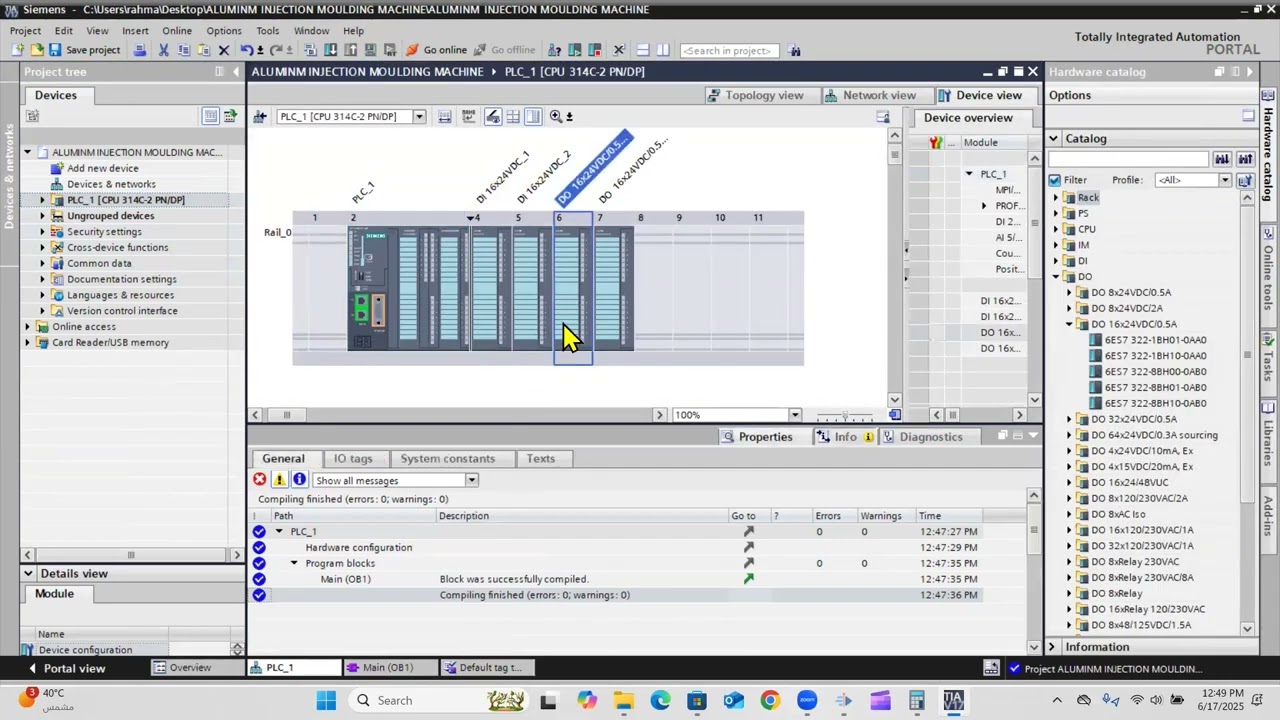Click the zoom slider in device view
The height and width of the screenshot is (720, 1280).
click(x=844, y=415)
